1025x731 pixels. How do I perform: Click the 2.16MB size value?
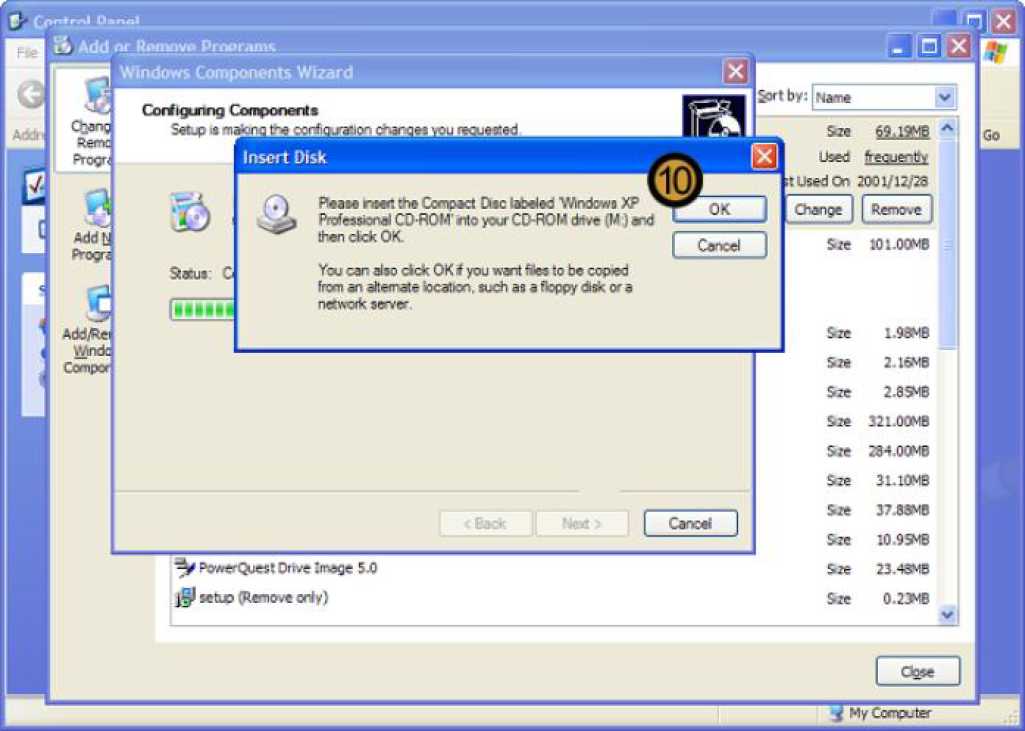tap(906, 362)
